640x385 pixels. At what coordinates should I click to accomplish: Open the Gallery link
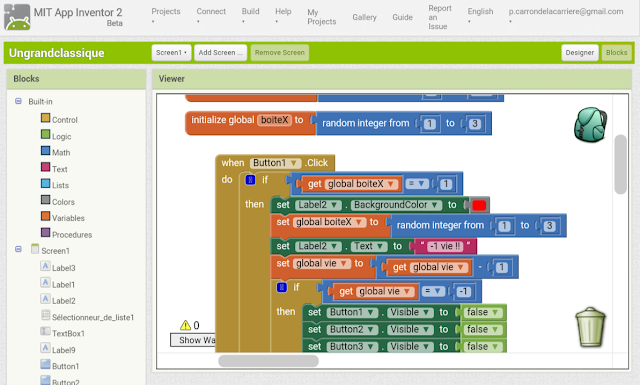click(364, 17)
